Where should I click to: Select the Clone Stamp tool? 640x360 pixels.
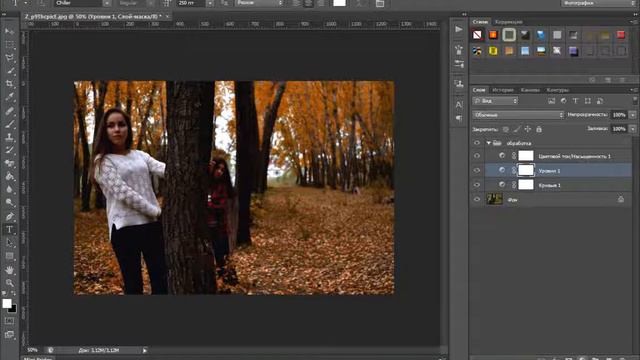[x=9, y=137]
